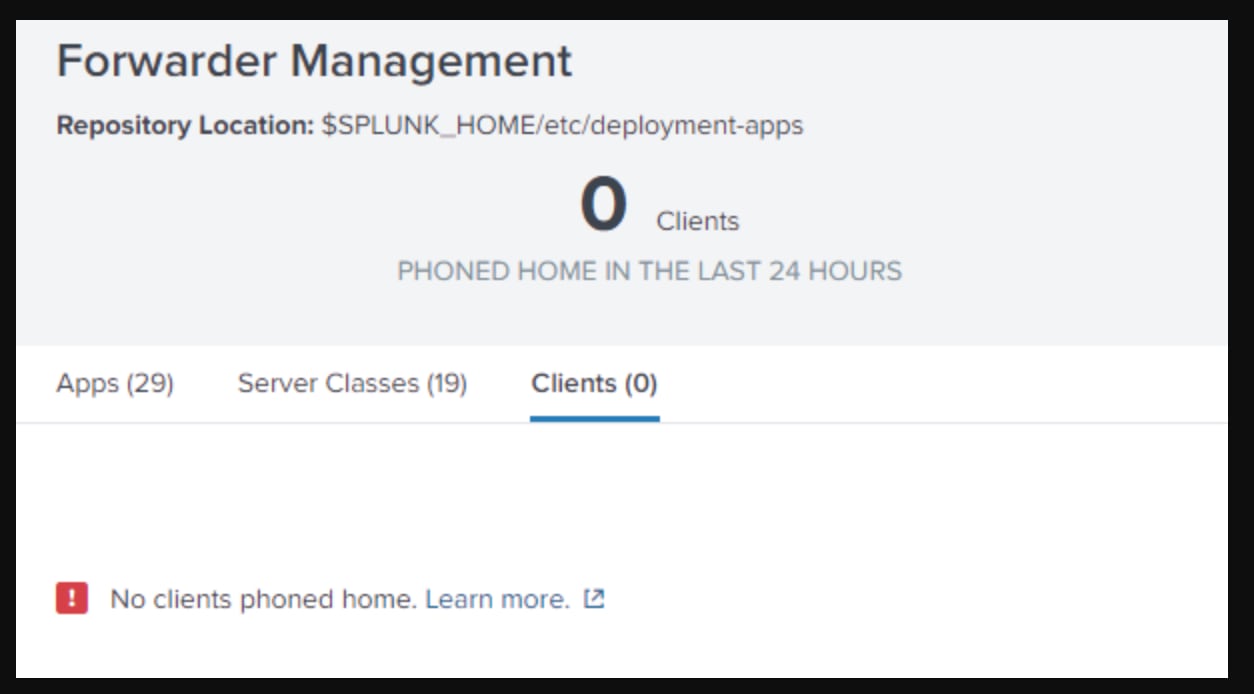
Task: Click the word Management in the title
Action: [431, 61]
